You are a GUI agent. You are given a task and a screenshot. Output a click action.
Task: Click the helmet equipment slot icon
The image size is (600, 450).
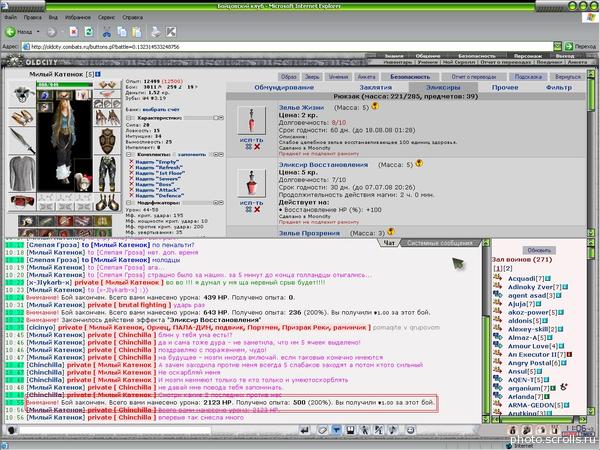pyautogui.click(x=22, y=93)
